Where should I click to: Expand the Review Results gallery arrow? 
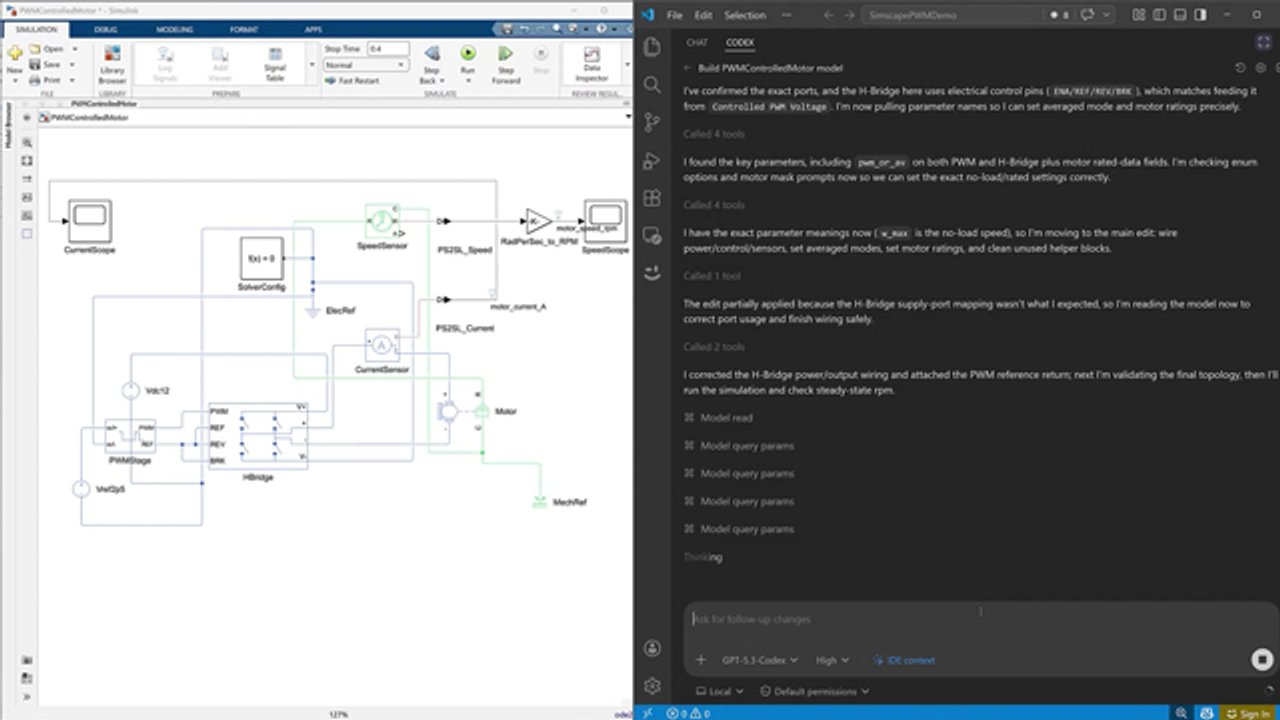point(627,65)
